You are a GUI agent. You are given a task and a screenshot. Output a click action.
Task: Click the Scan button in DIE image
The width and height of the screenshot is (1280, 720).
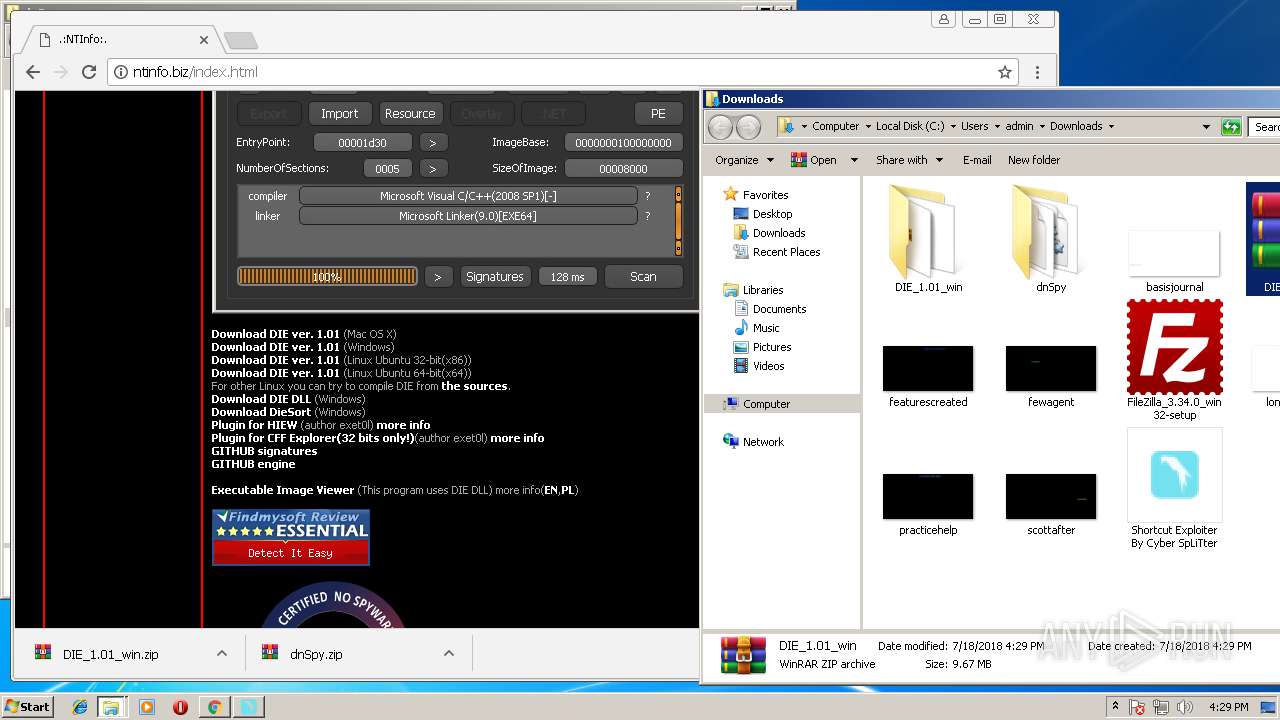coord(643,276)
